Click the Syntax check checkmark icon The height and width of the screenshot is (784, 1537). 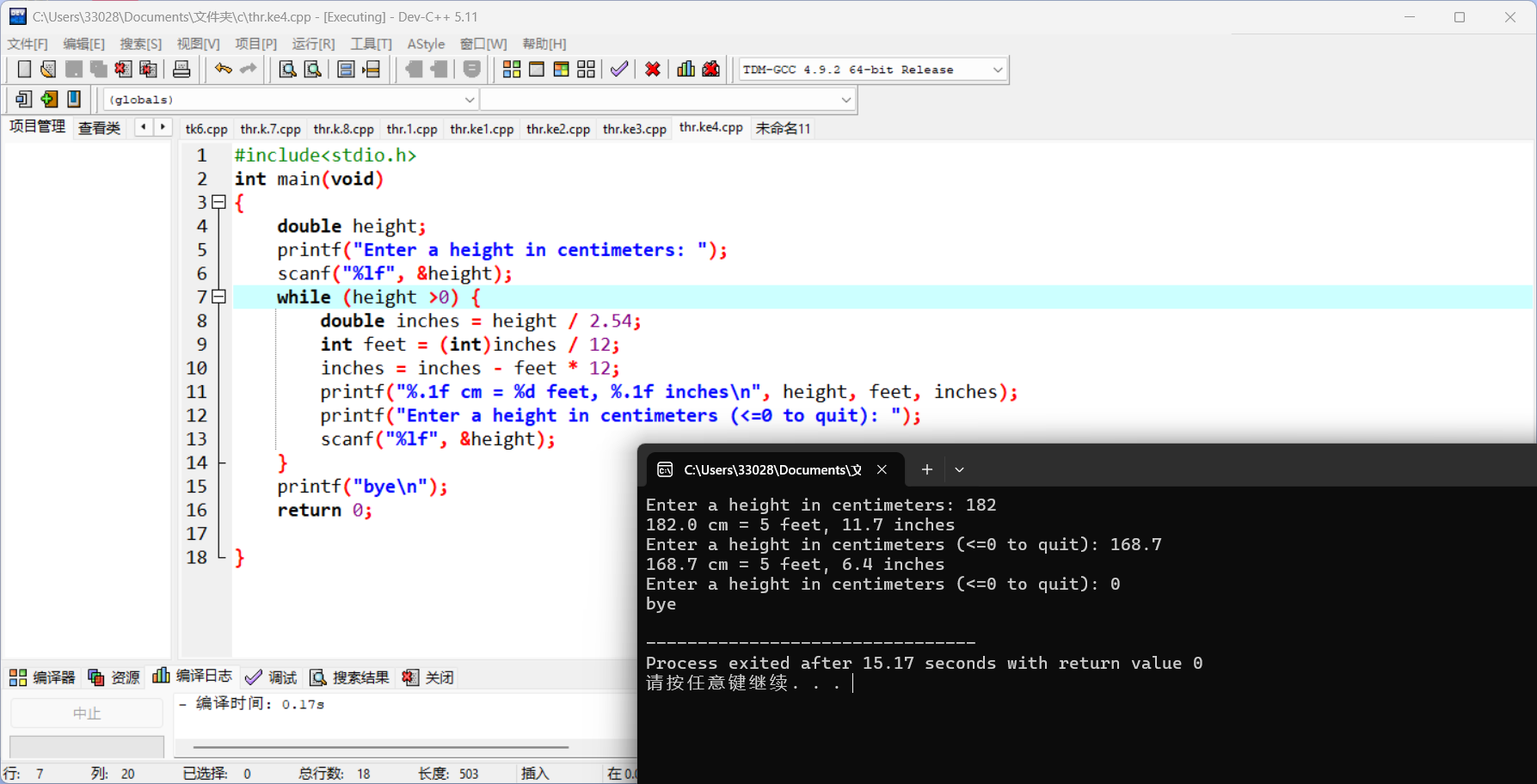pos(619,70)
